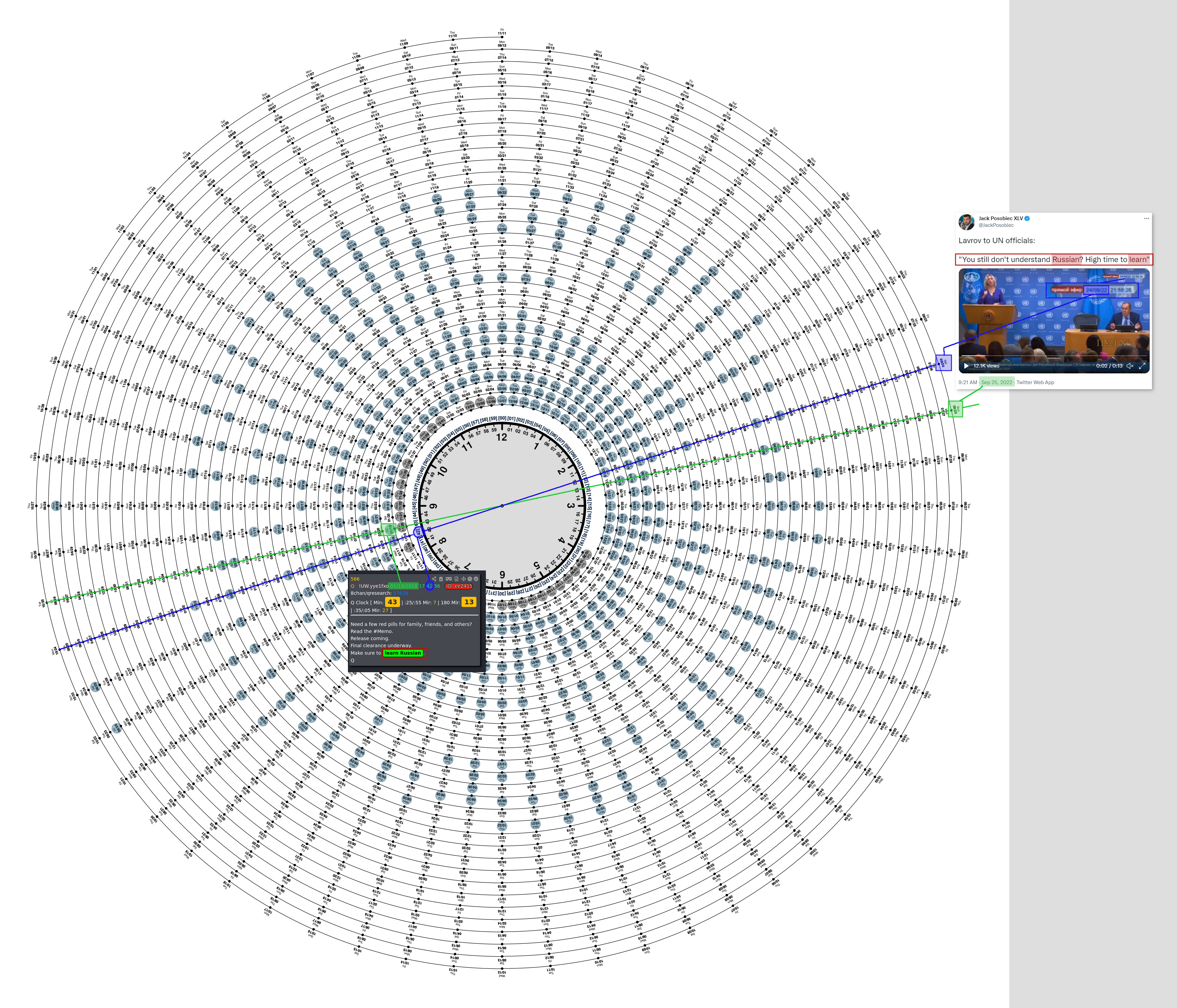Play the tweet's video
Screen dimensions: 1177x1008
coord(966,366)
